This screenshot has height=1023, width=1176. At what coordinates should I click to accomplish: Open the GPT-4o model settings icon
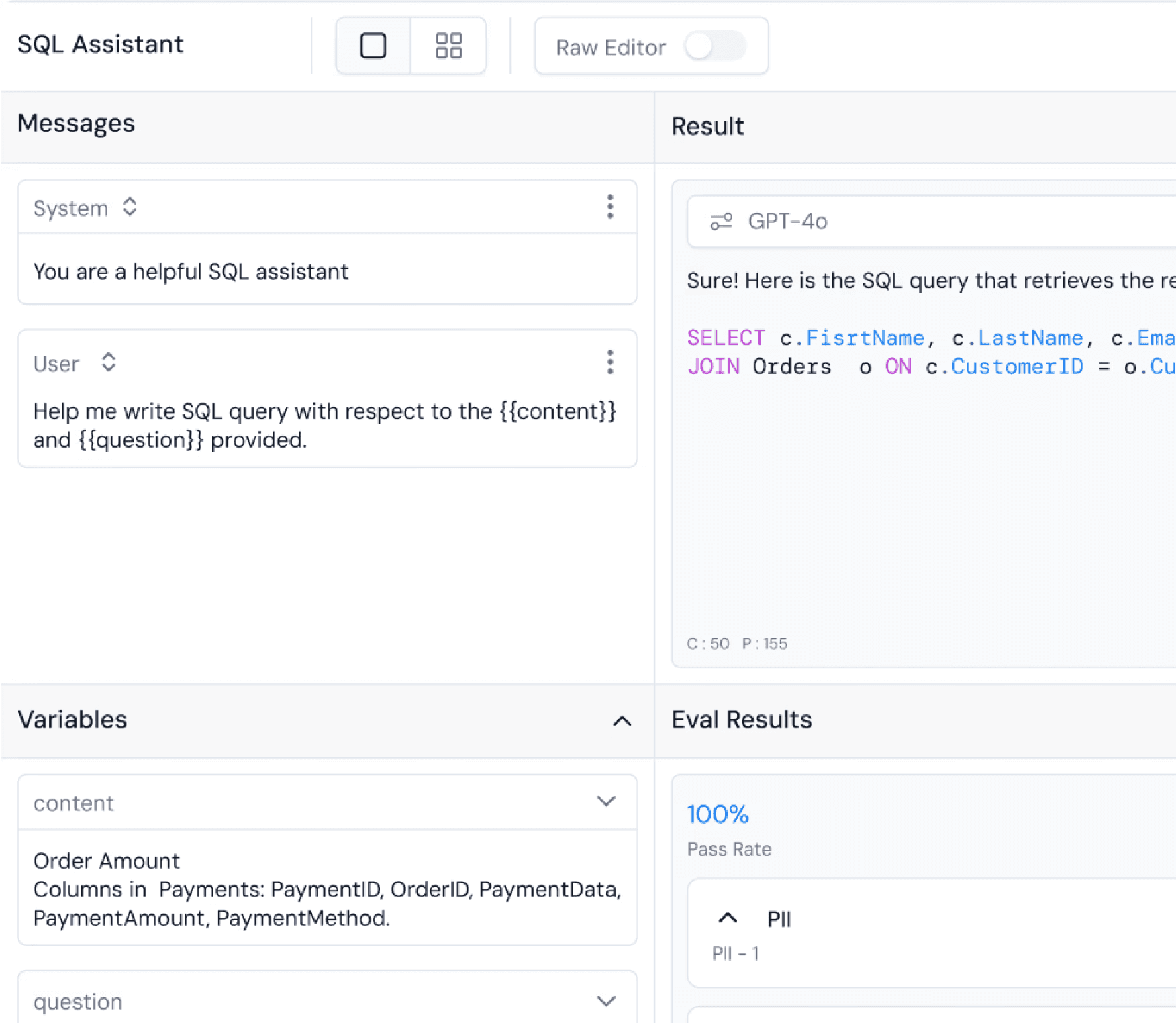(722, 222)
